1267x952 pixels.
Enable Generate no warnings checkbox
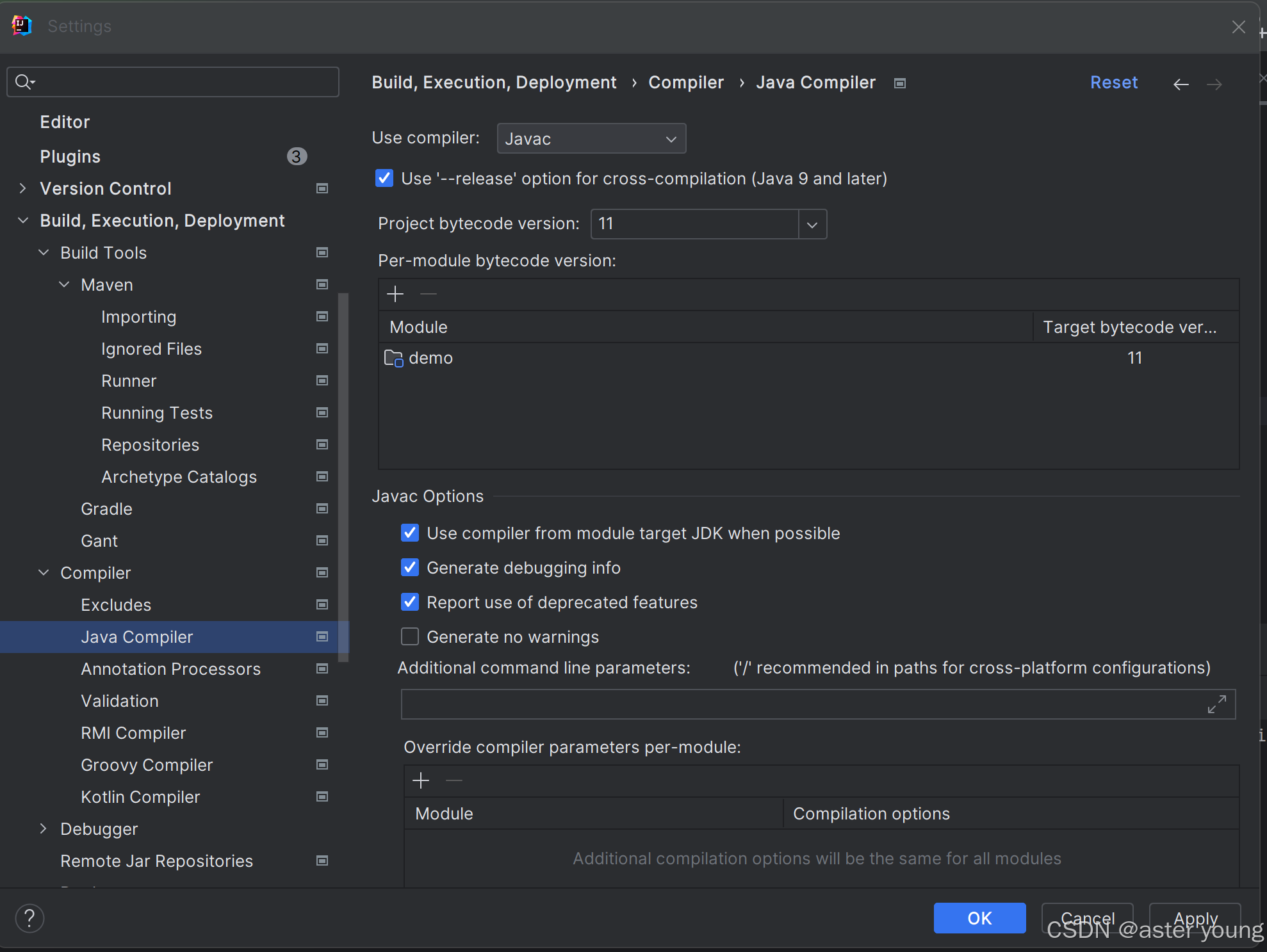(410, 636)
